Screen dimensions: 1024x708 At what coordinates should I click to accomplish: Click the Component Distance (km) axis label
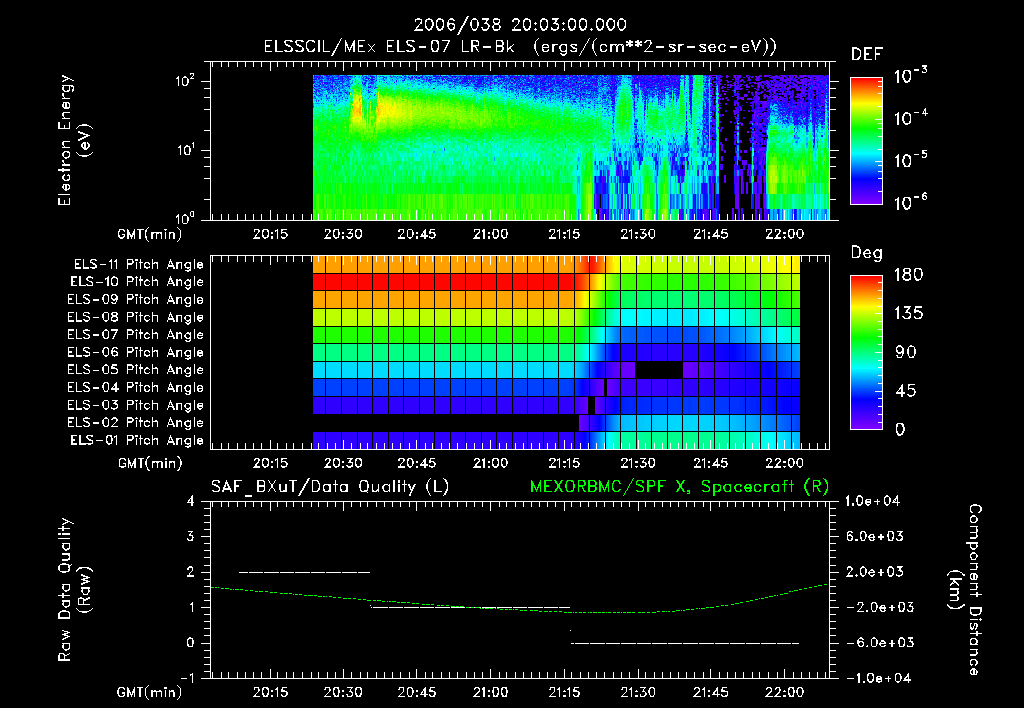point(965,590)
